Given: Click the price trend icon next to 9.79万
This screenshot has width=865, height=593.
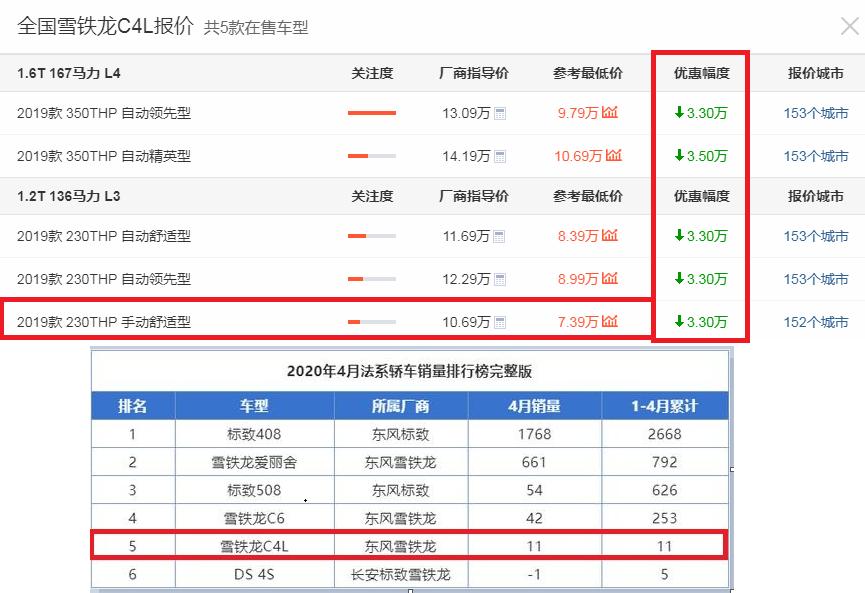Looking at the screenshot, I should coord(608,113).
